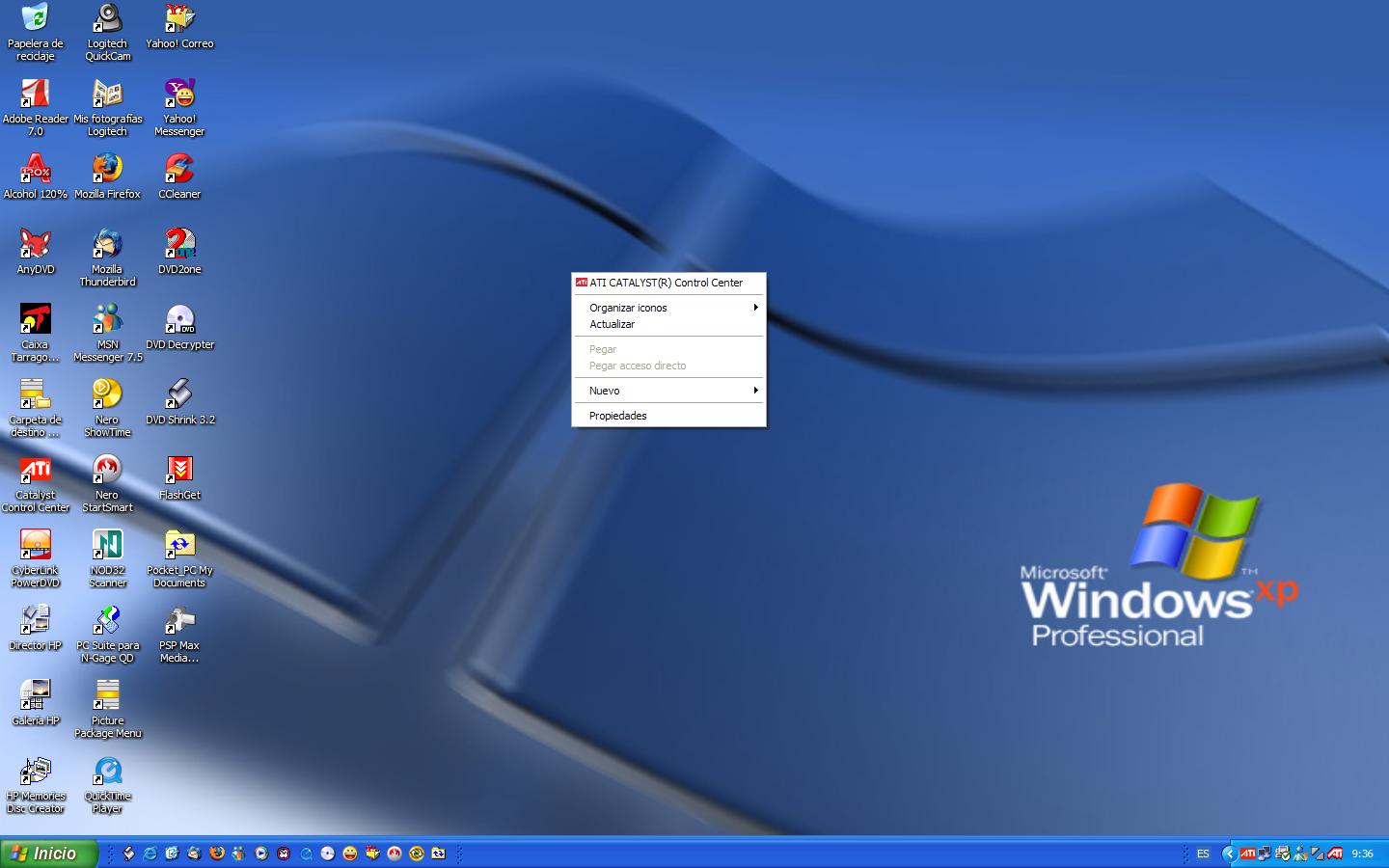Select the Papelera de reciclaje icon

35,19
